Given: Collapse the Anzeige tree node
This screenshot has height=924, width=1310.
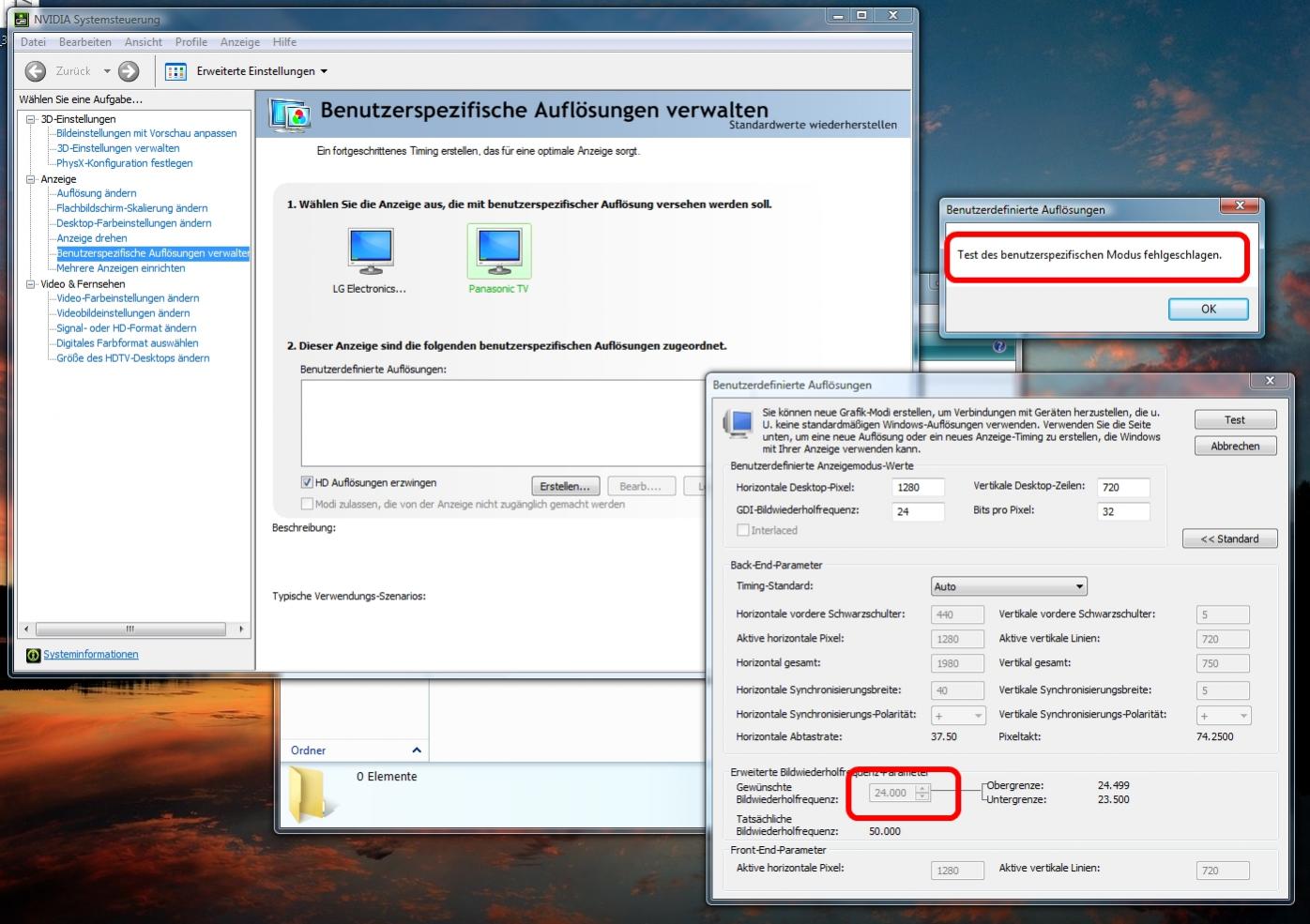Looking at the screenshot, I should click(x=31, y=179).
